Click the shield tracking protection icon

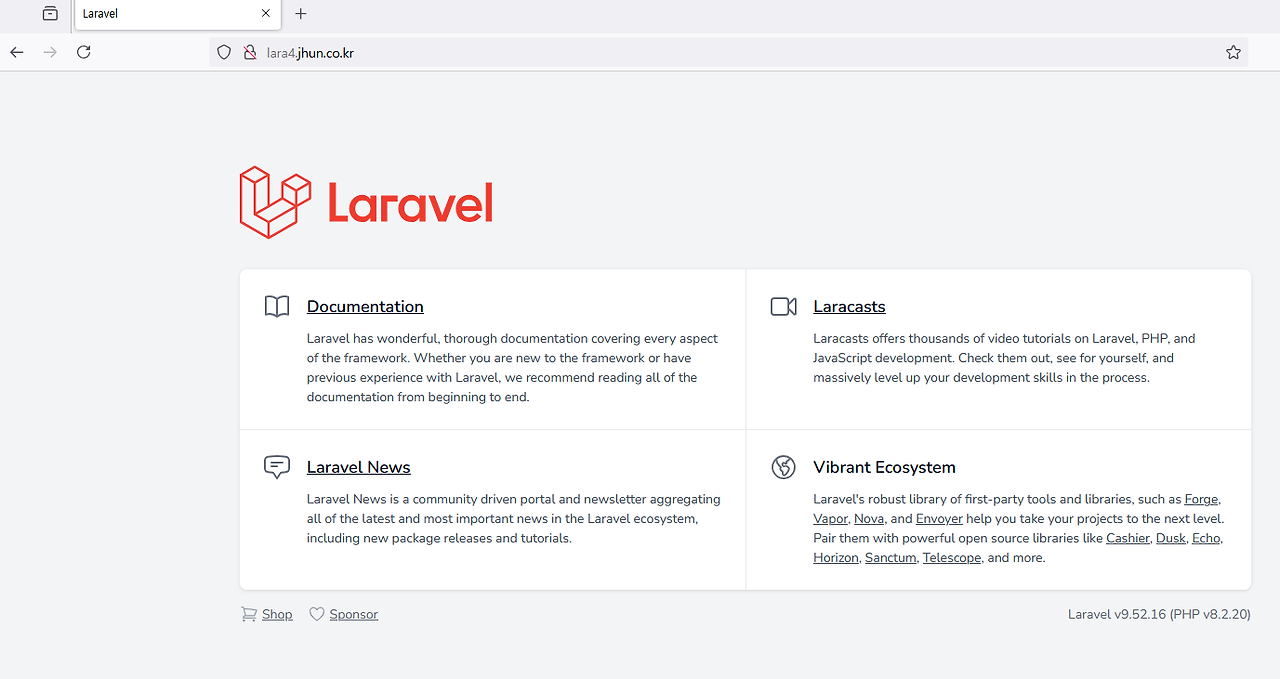224,52
